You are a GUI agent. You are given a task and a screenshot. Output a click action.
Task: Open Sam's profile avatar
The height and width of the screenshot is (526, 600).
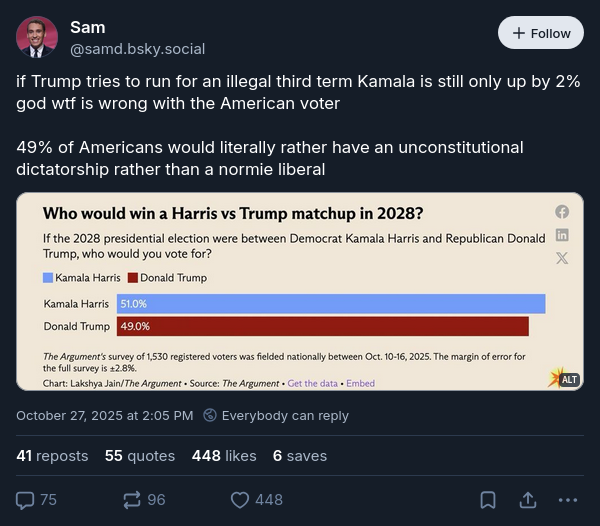point(37,37)
